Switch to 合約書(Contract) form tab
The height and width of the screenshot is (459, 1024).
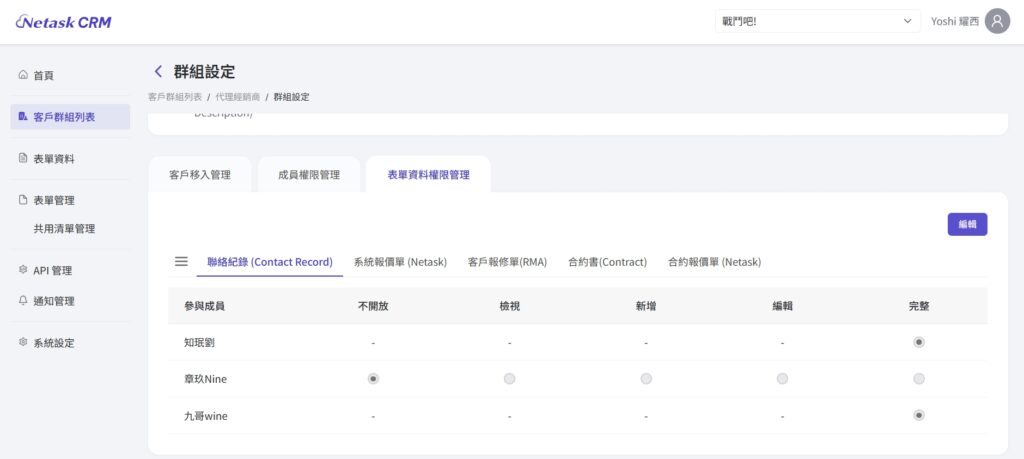(607, 262)
